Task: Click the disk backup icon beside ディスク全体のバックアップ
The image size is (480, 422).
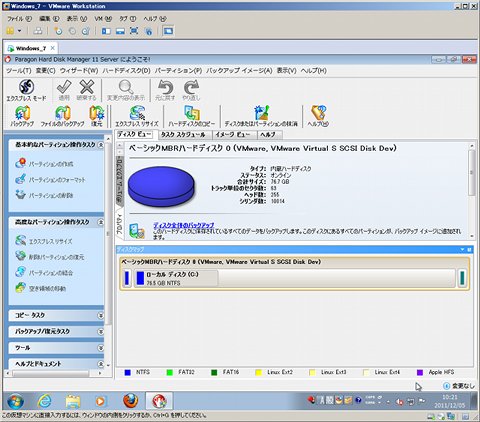Action: click(137, 231)
